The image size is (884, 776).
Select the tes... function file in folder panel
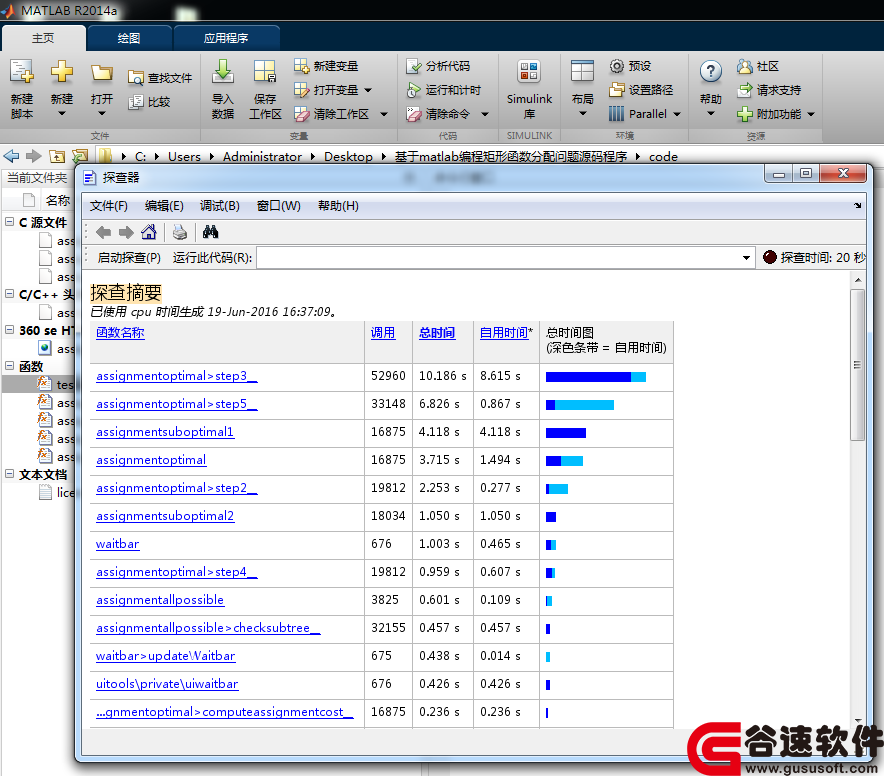[x=55, y=384]
